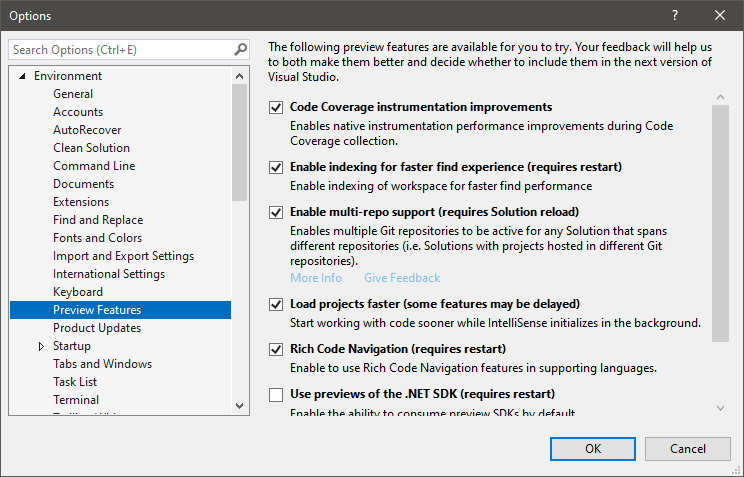This screenshot has height=477, width=744.
Task: Open Tabs and Windows settings
Action: (x=102, y=365)
